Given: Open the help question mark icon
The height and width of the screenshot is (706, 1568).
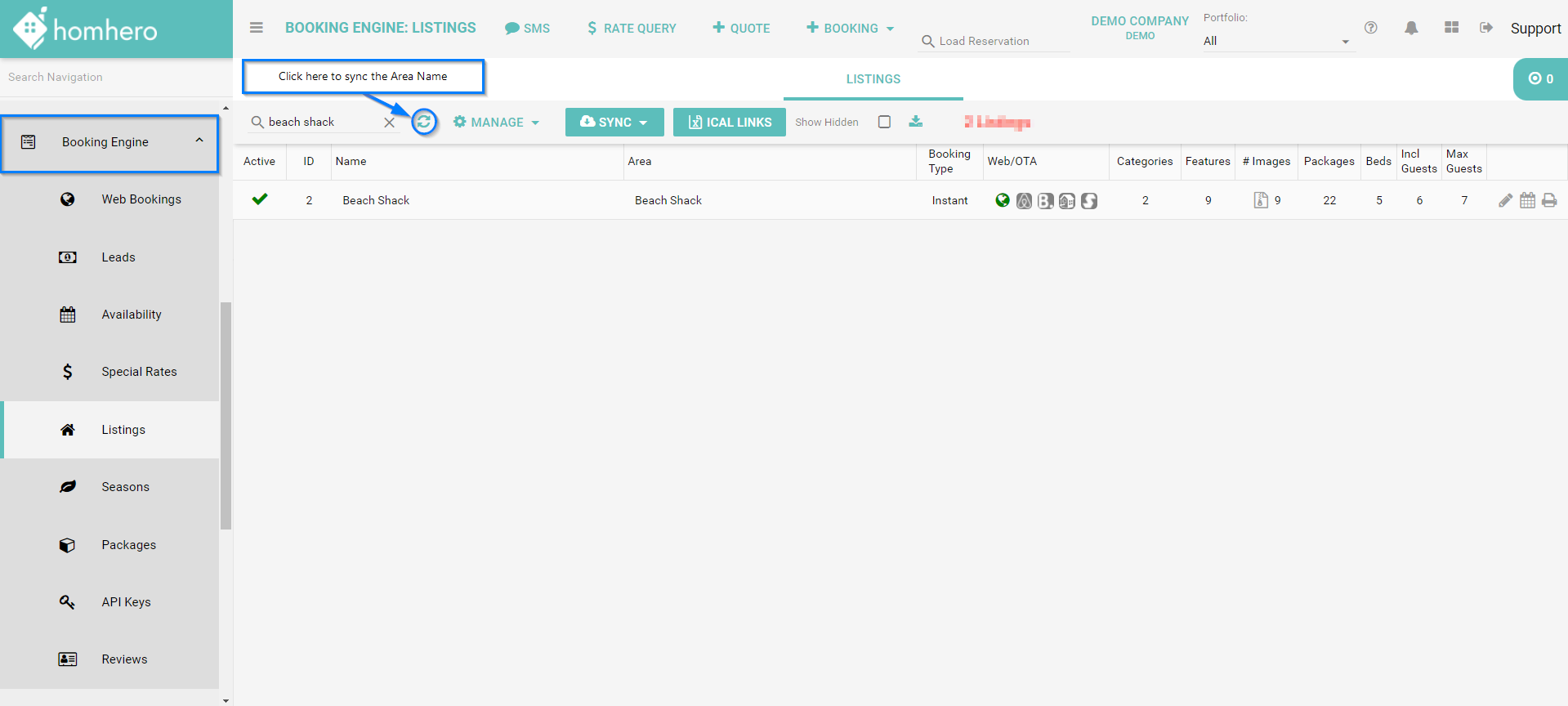Looking at the screenshot, I should click(1370, 28).
